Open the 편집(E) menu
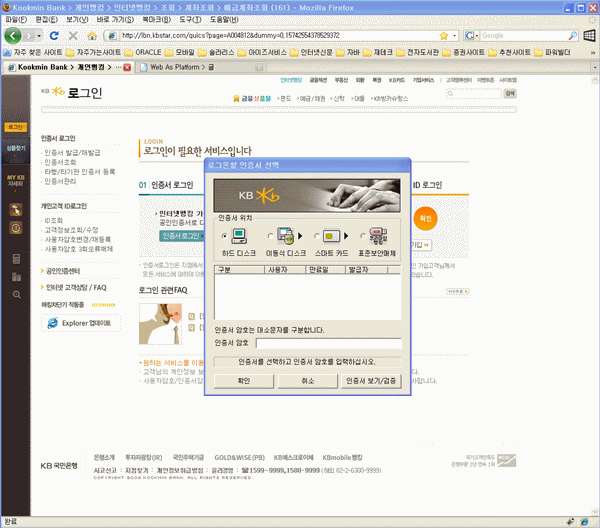600x528 pixels. 46,20
